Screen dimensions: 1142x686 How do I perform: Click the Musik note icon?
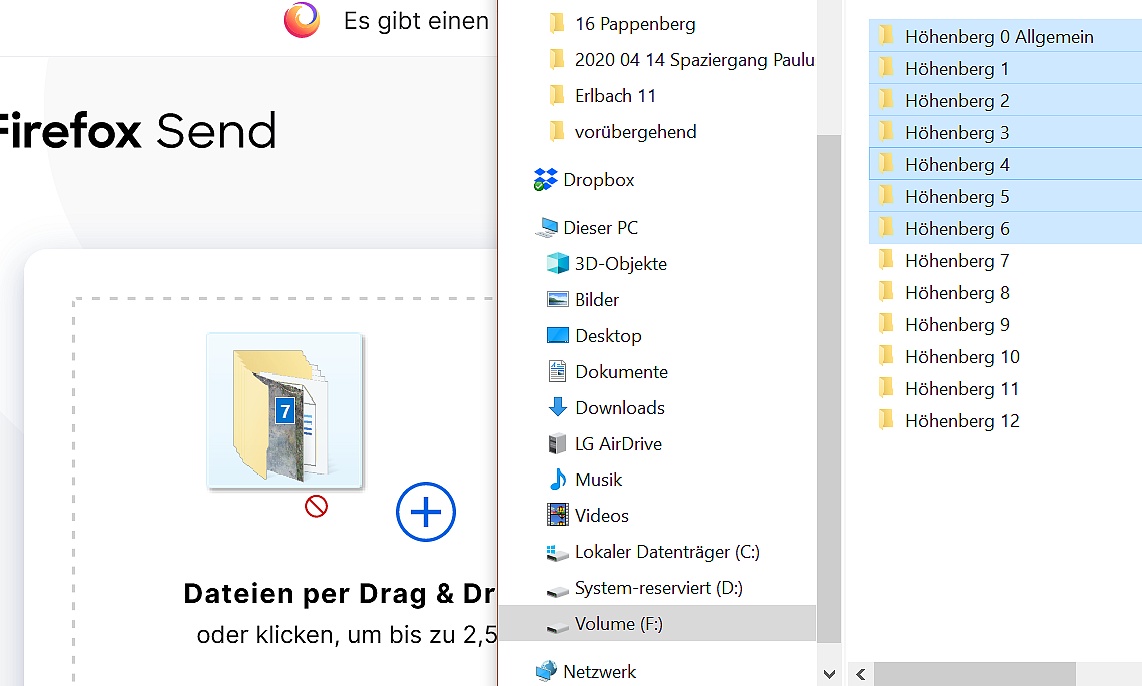coord(558,479)
